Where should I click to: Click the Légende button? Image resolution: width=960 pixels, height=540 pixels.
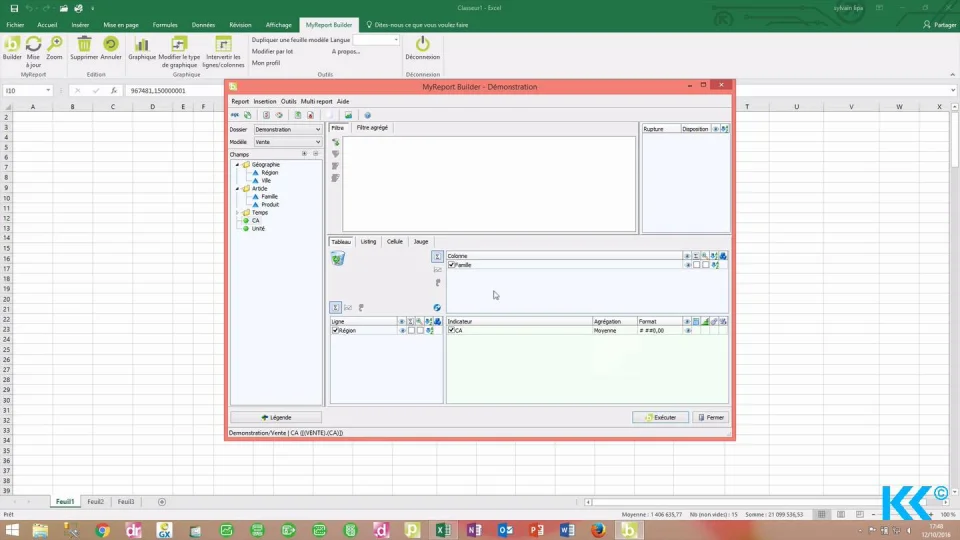tap(276, 418)
